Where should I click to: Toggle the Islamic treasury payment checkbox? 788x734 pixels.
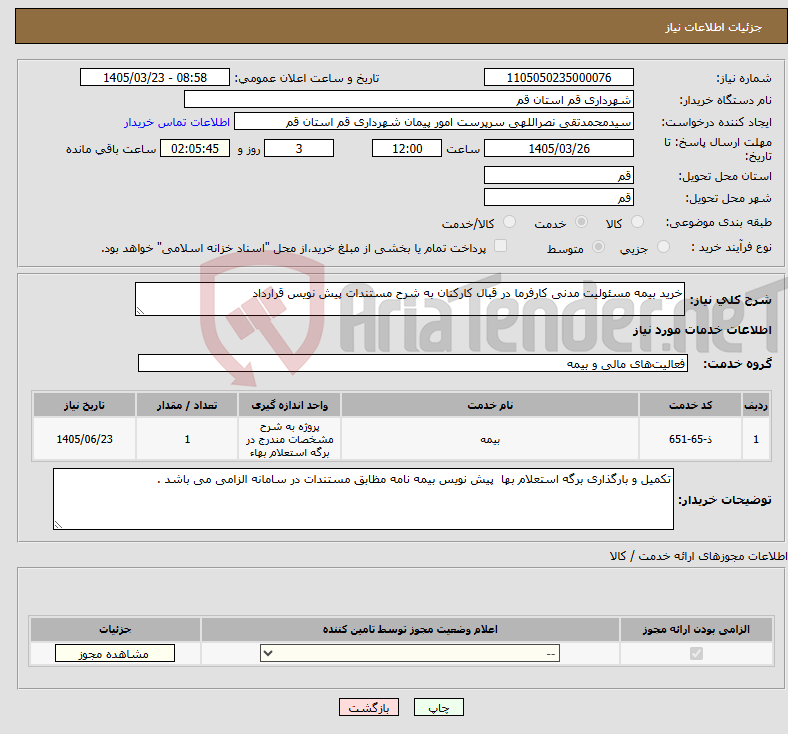pos(501,246)
